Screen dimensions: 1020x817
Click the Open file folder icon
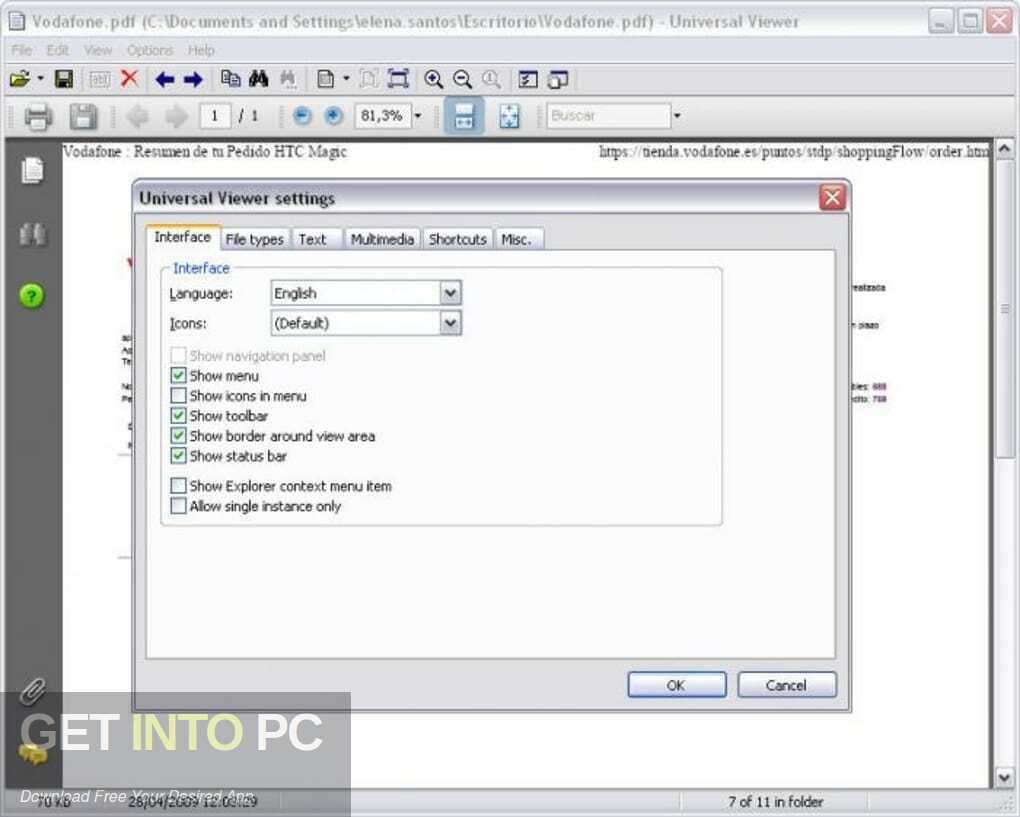(20, 79)
